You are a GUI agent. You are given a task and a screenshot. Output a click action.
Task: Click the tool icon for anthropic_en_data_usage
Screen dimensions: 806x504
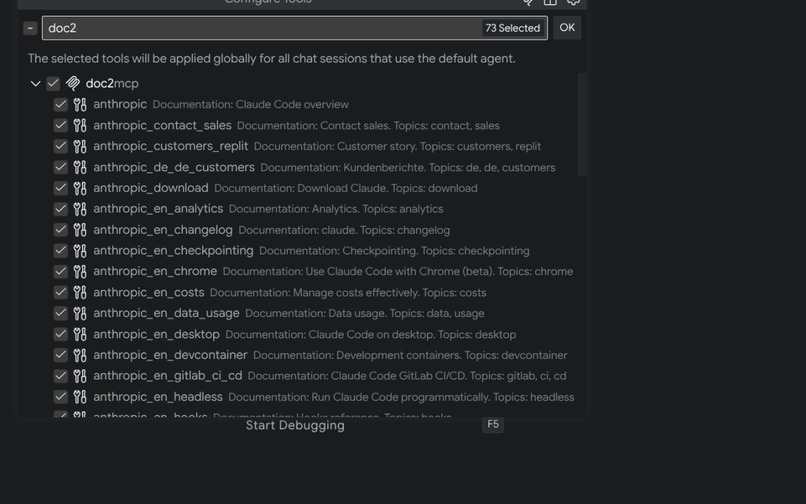click(80, 313)
